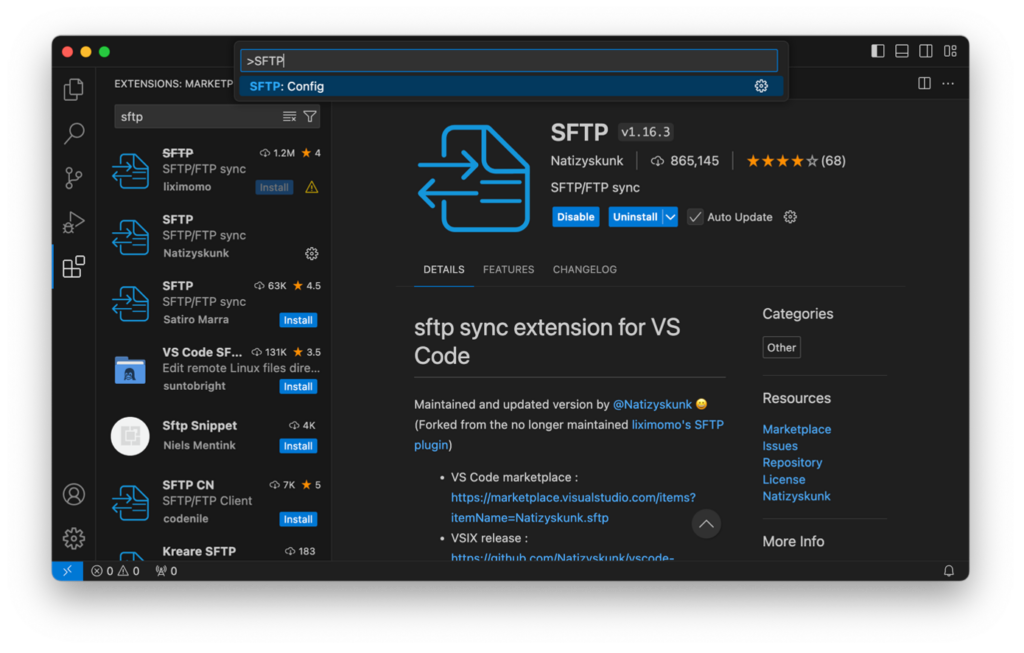The width and height of the screenshot is (1024, 653).
Task: Click the Uninstall button
Action: tap(635, 217)
